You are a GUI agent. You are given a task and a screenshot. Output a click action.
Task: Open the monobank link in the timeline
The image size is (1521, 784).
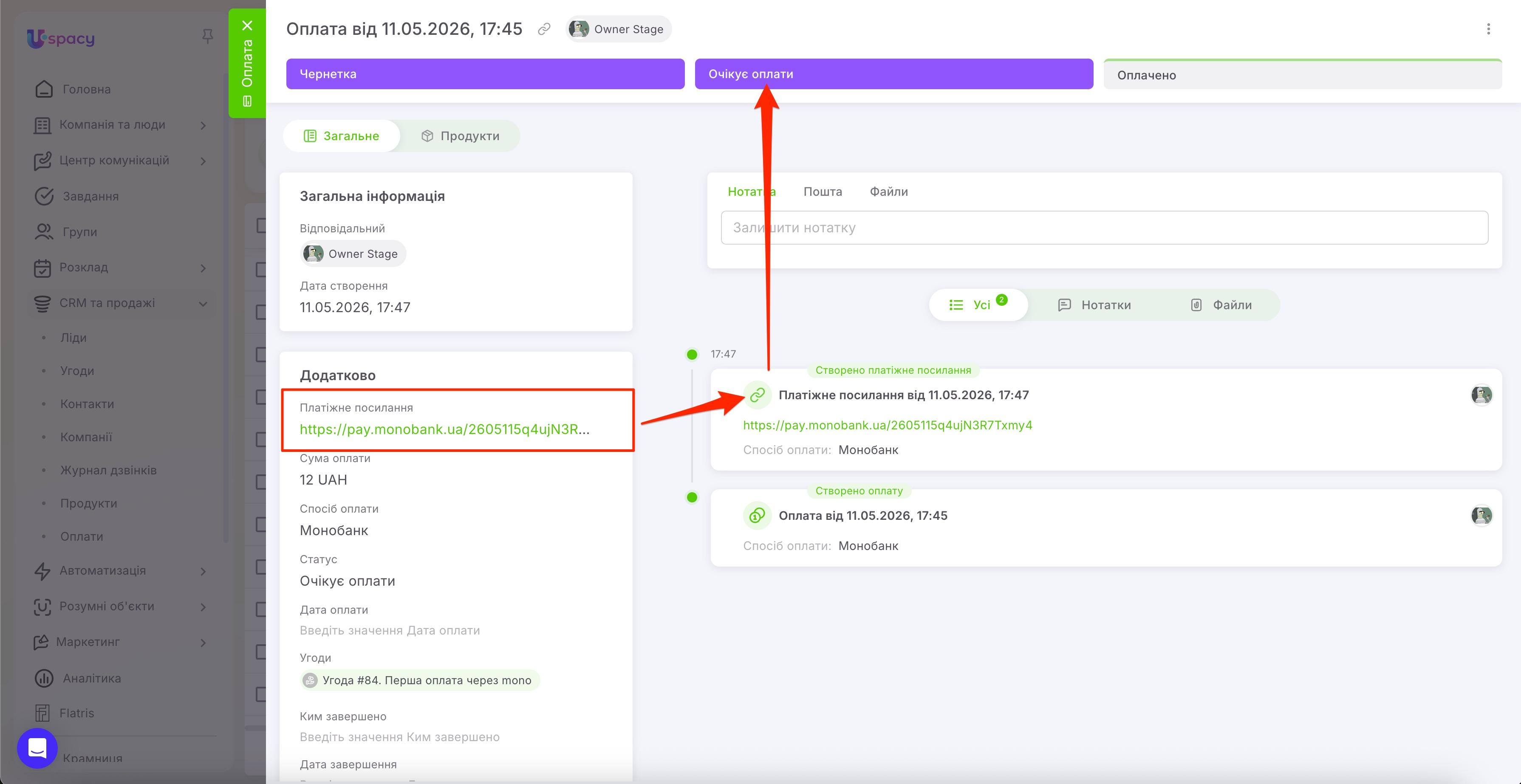(888, 425)
